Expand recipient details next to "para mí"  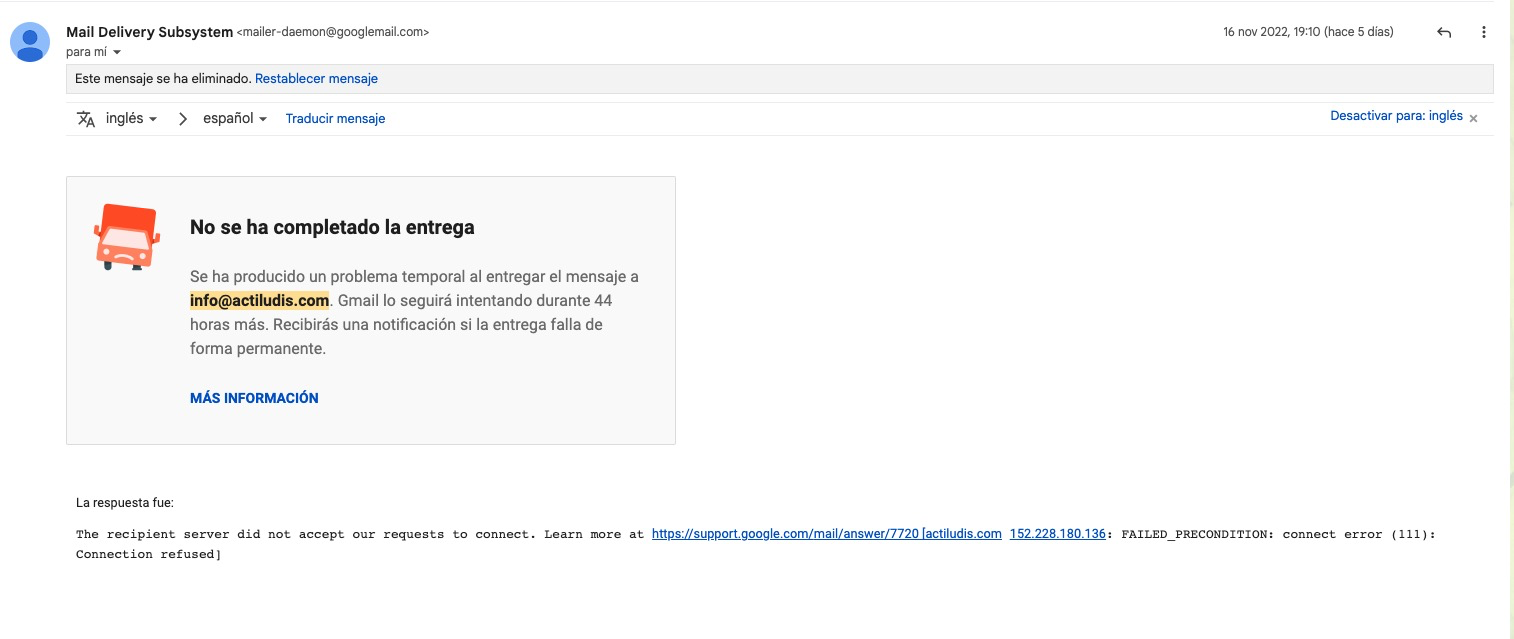coord(117,52)
